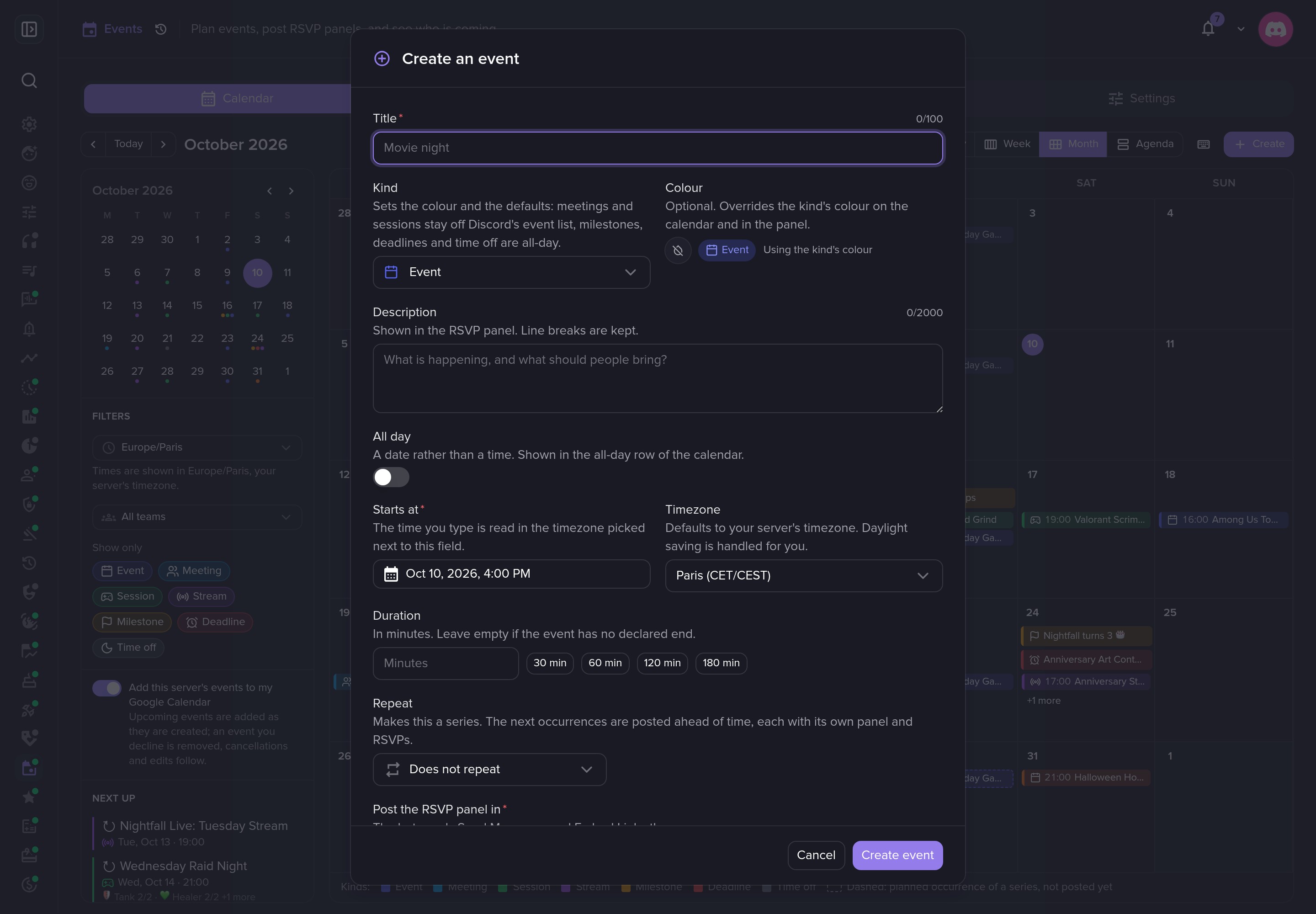Click the history clock icon beside Events
Viewport: 1316px width, 914px height.
click(161, 29)
